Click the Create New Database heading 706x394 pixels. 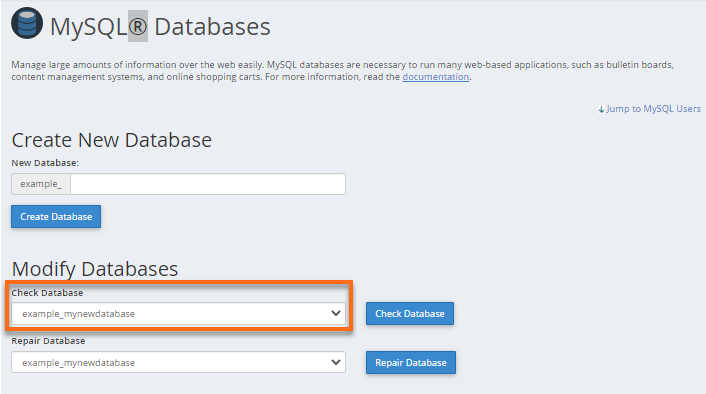pos(112,140)
